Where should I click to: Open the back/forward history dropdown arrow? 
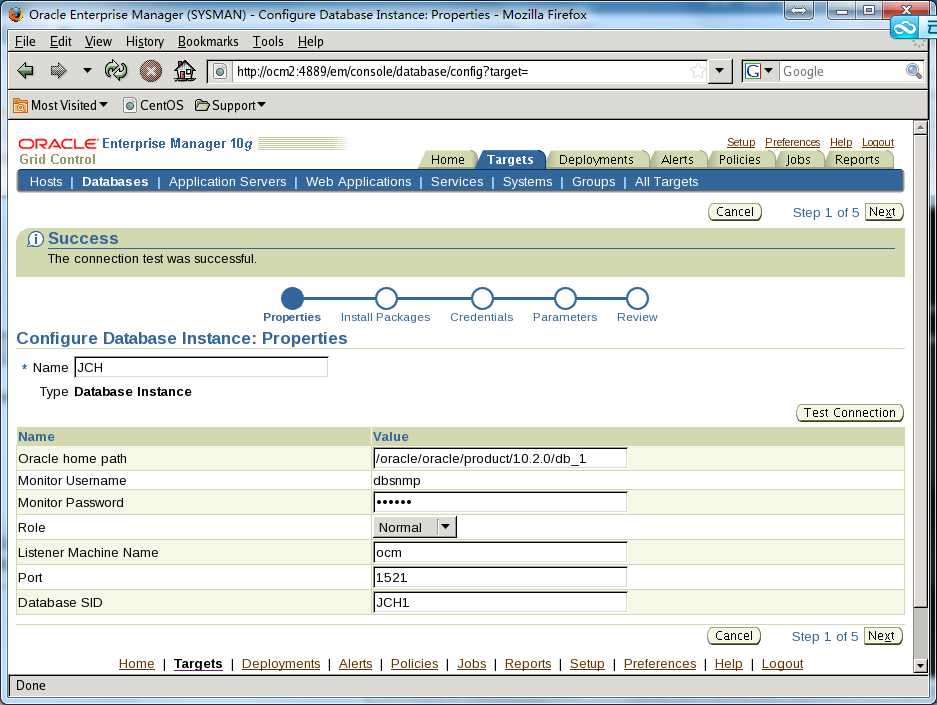coord(87,70)
